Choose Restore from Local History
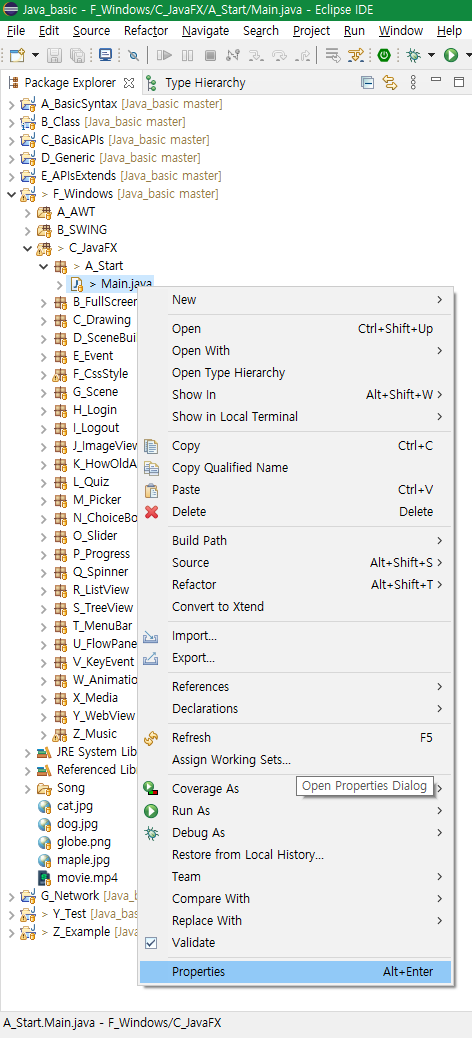The width and height of the screenshot is (472, 1038). [x=295, y=855]
